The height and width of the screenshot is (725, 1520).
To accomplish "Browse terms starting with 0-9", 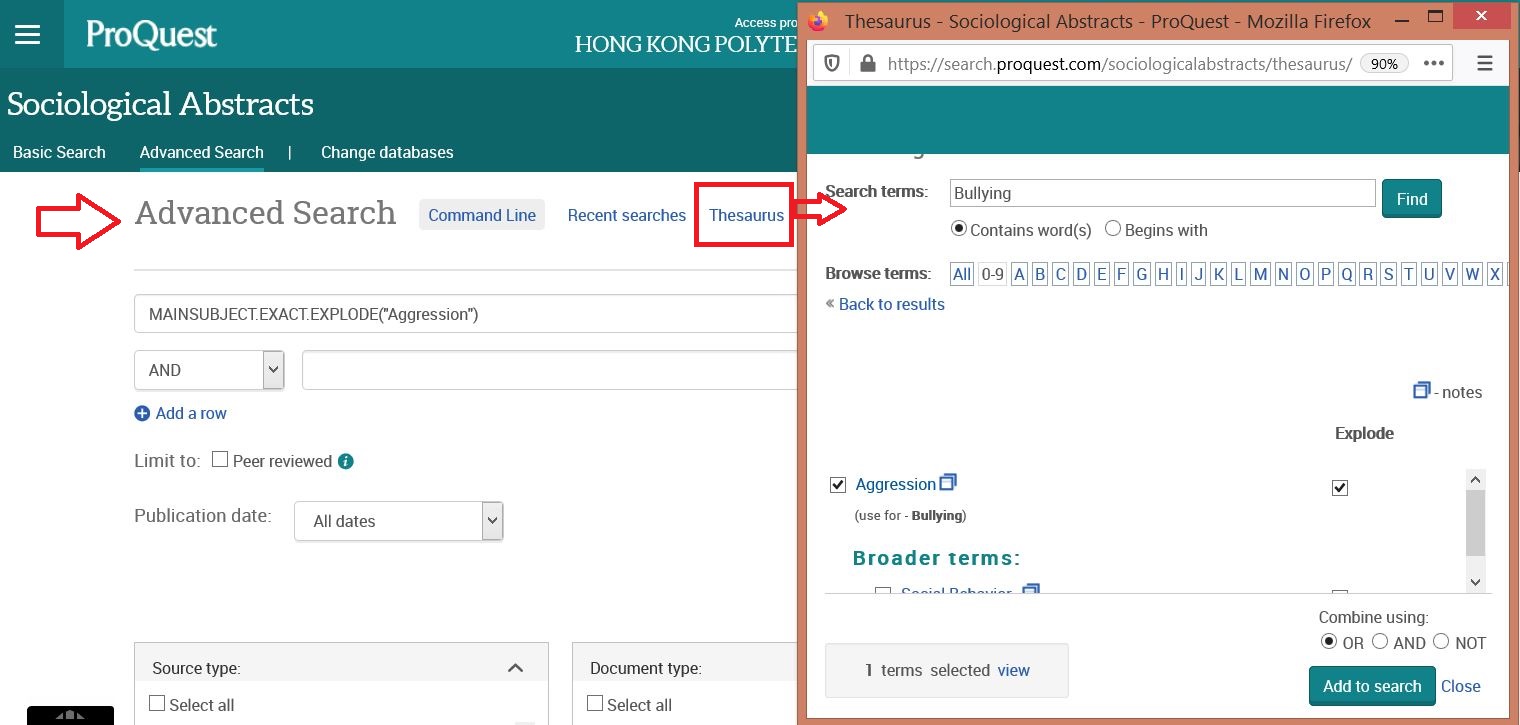I will pyautogui.click(x=992, y=274).
